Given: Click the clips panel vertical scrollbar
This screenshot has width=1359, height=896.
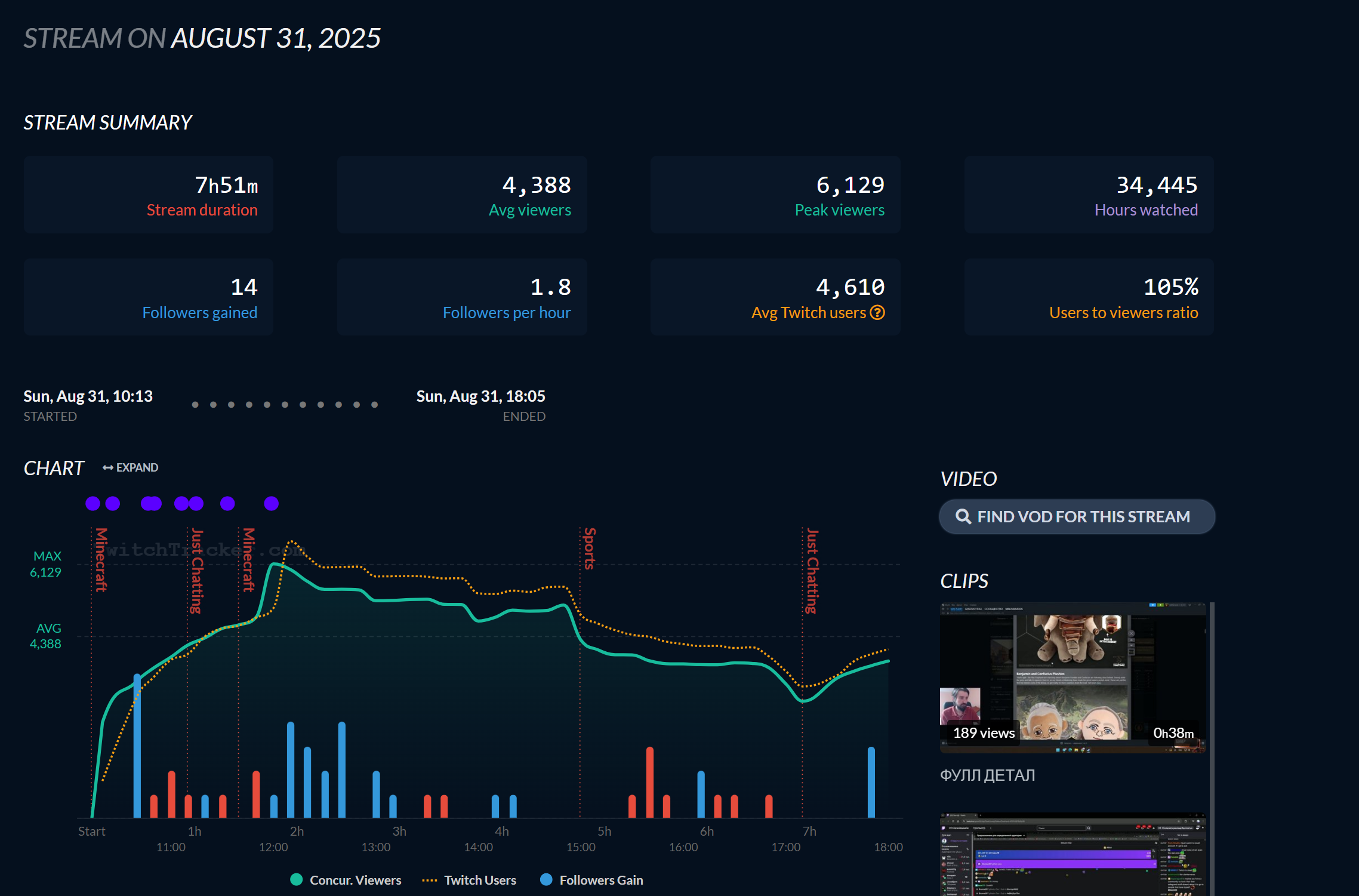Looking at the screenshot, I should pos(1212,746).
